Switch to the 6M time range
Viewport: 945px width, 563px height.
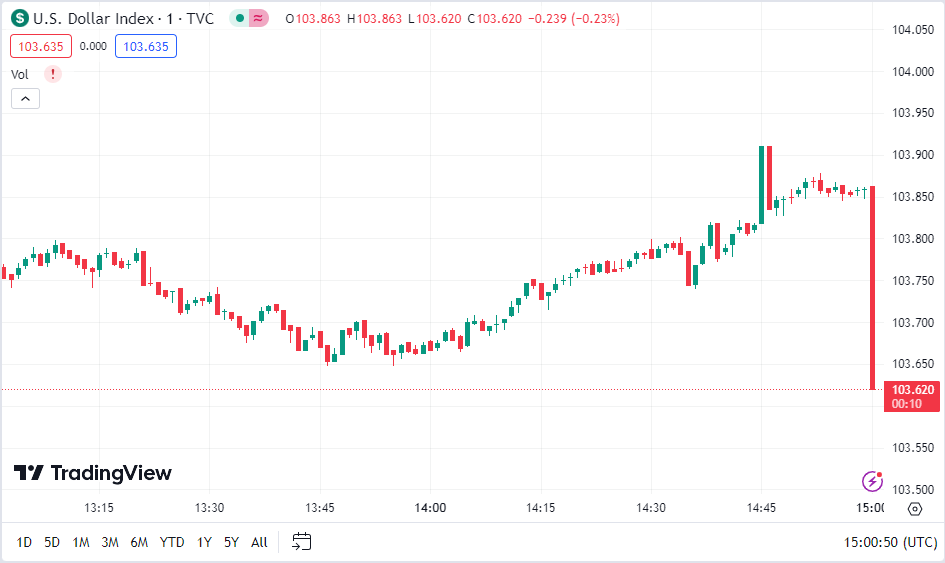pyautogui.click(x=139, y=542)
